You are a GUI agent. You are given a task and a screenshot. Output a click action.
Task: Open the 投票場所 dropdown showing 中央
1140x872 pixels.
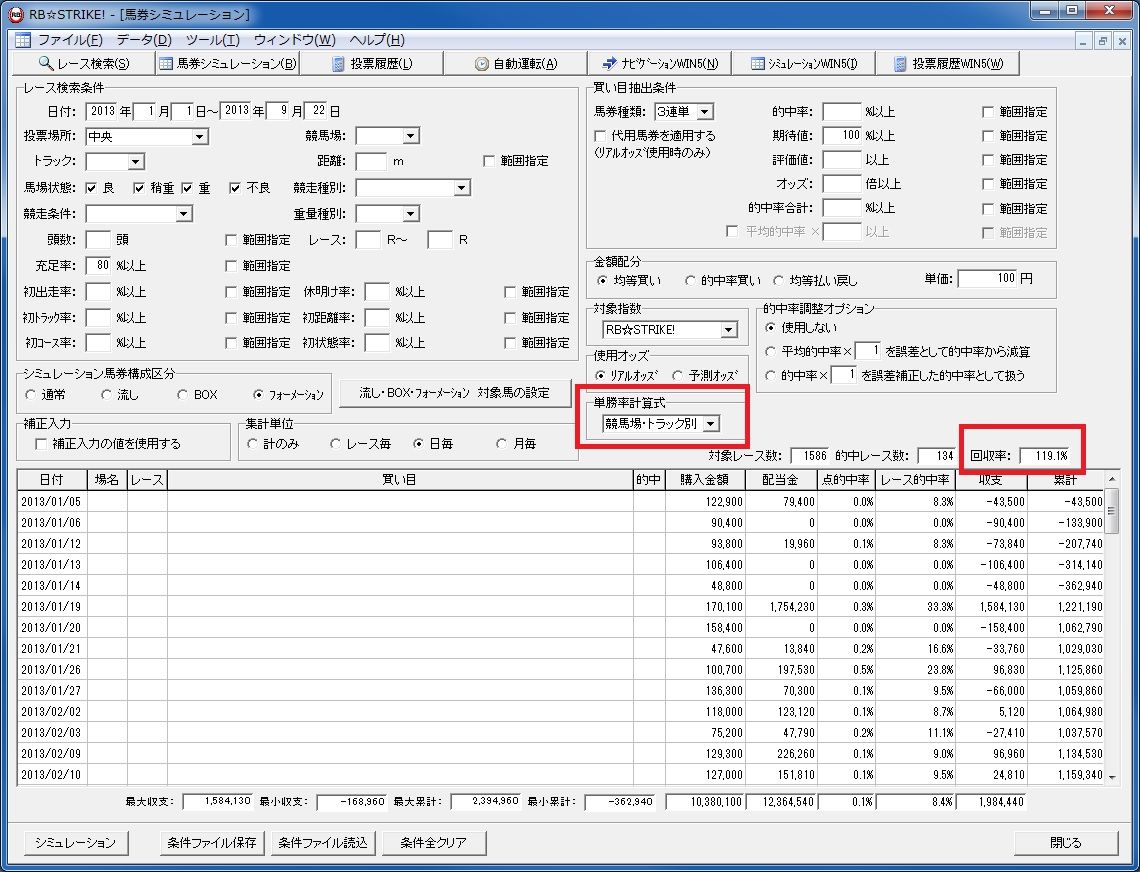click(147, 136)
